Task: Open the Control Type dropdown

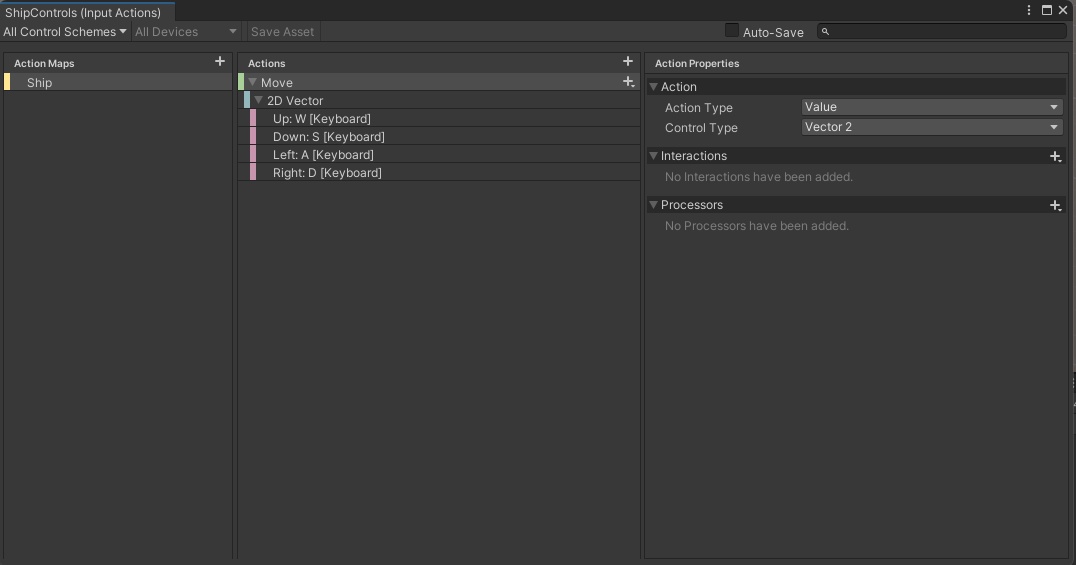Action: click(931, 127)
